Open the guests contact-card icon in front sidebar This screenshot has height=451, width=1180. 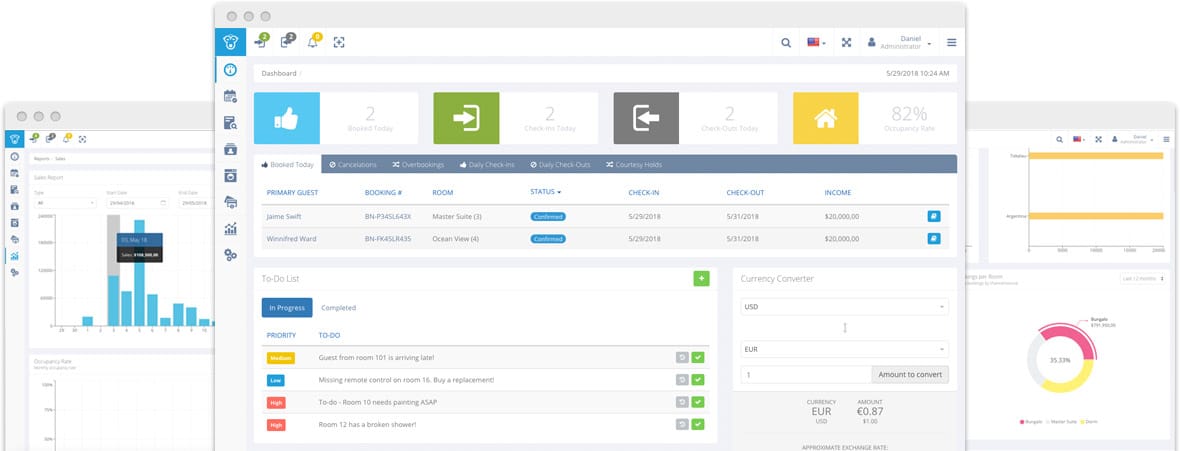pyautogui.click(x=230, y=149)
